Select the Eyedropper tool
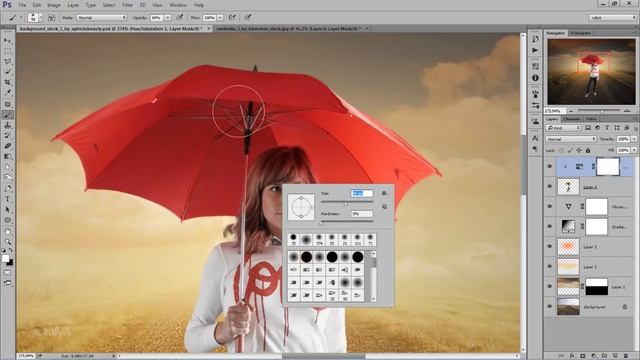 (x=7, y=93)
